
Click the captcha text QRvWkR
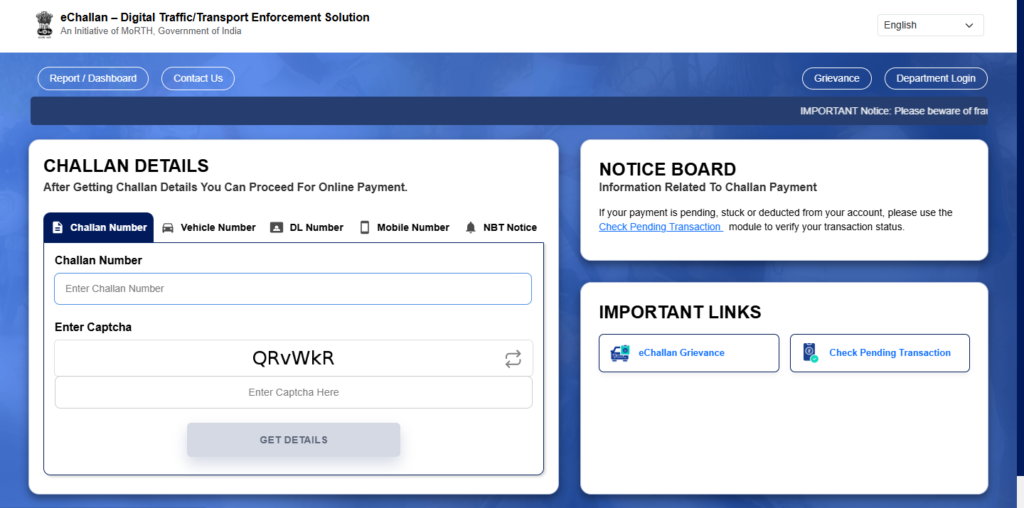pos(293,358)
